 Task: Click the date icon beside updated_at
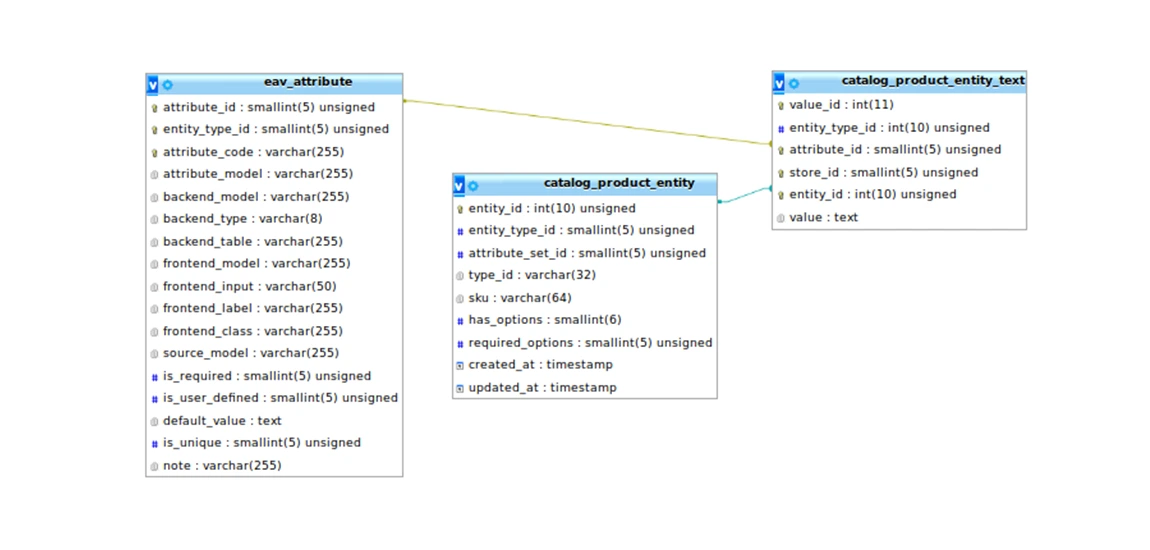[x=461, y=388]
